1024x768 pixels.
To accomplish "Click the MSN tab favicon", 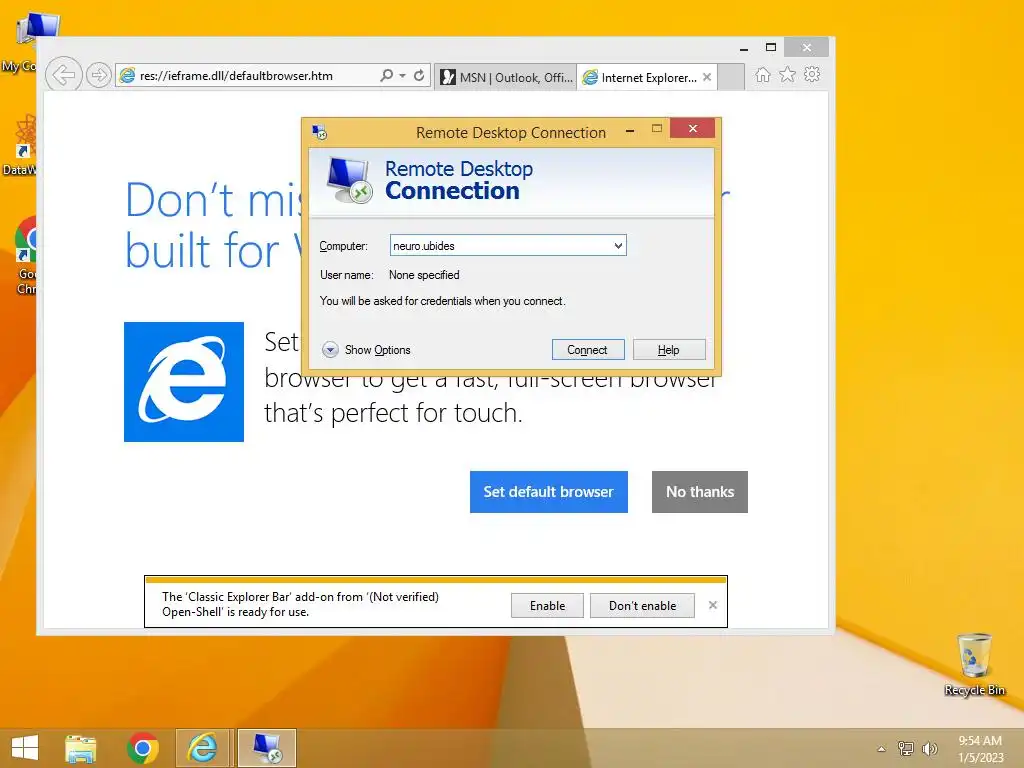I will [x=448, y=77].
